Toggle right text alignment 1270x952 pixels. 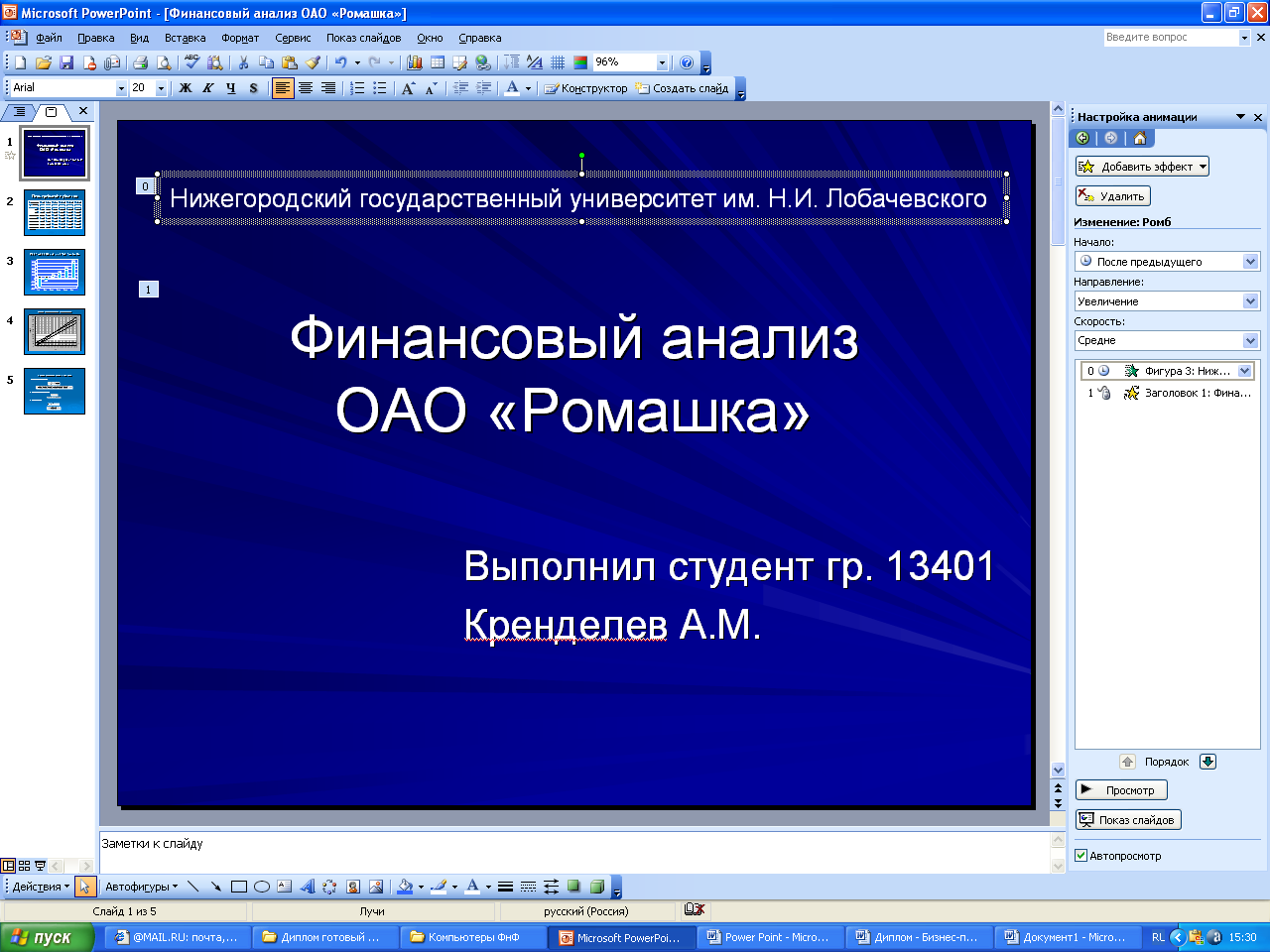[x=328, y=88]
